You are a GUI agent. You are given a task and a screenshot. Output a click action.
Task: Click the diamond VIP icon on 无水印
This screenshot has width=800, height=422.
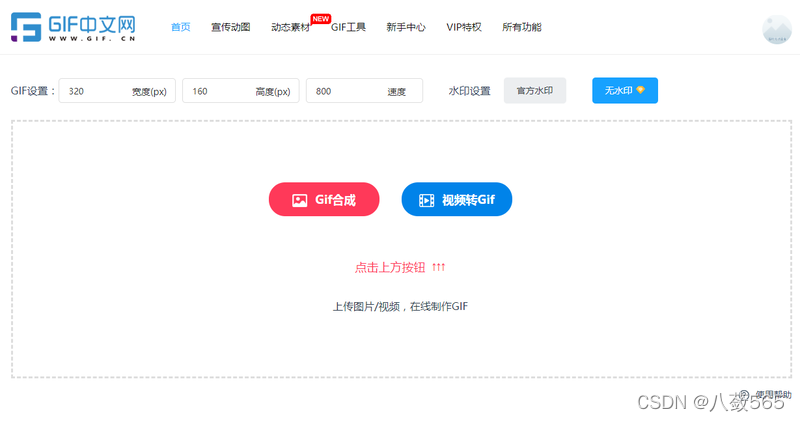pyautogui.click(x=640, y=90)
